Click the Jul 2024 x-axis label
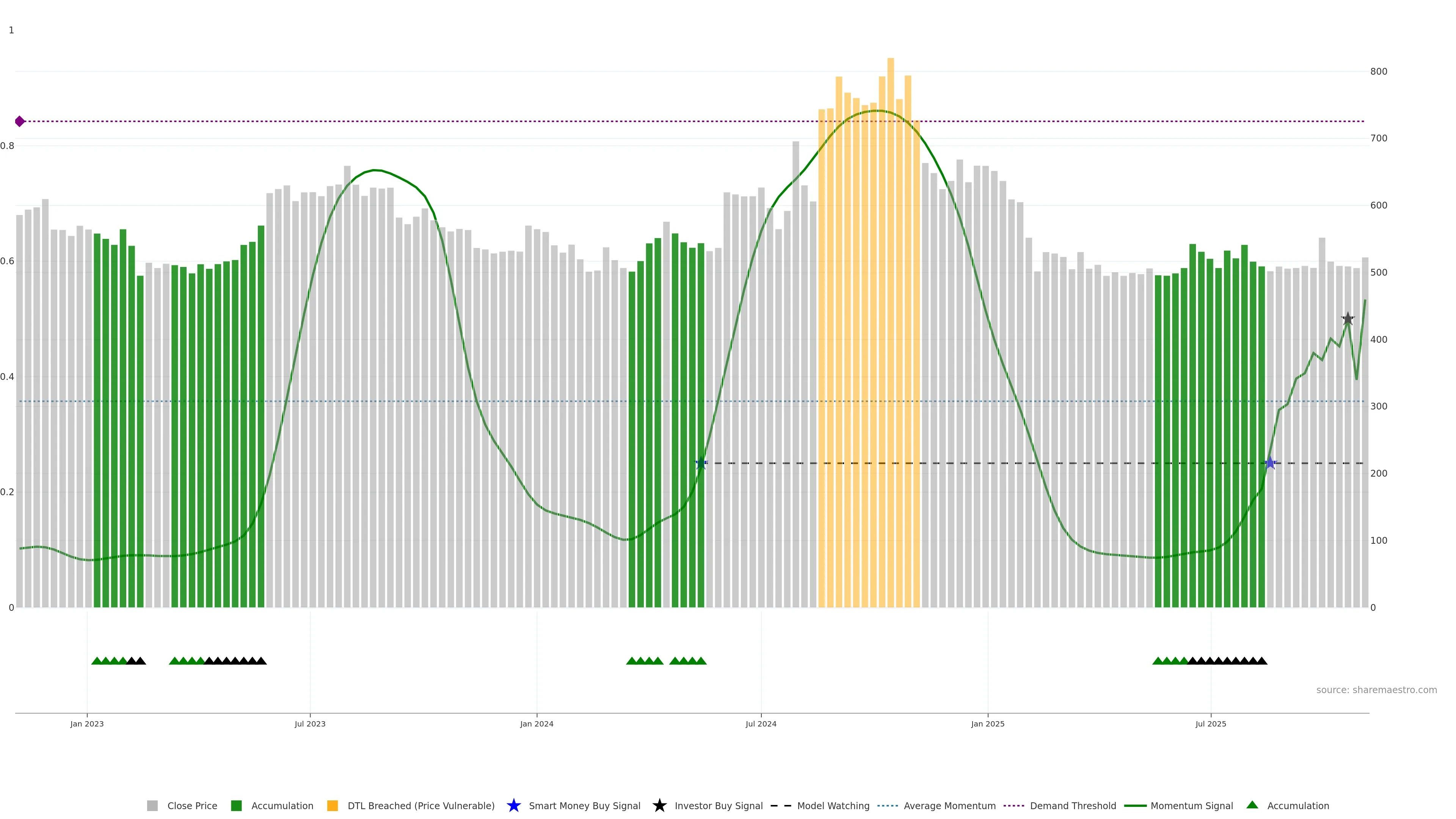The height and width of the screenshot is (819, 1456). pyautogui.click(x=761, y=724)
